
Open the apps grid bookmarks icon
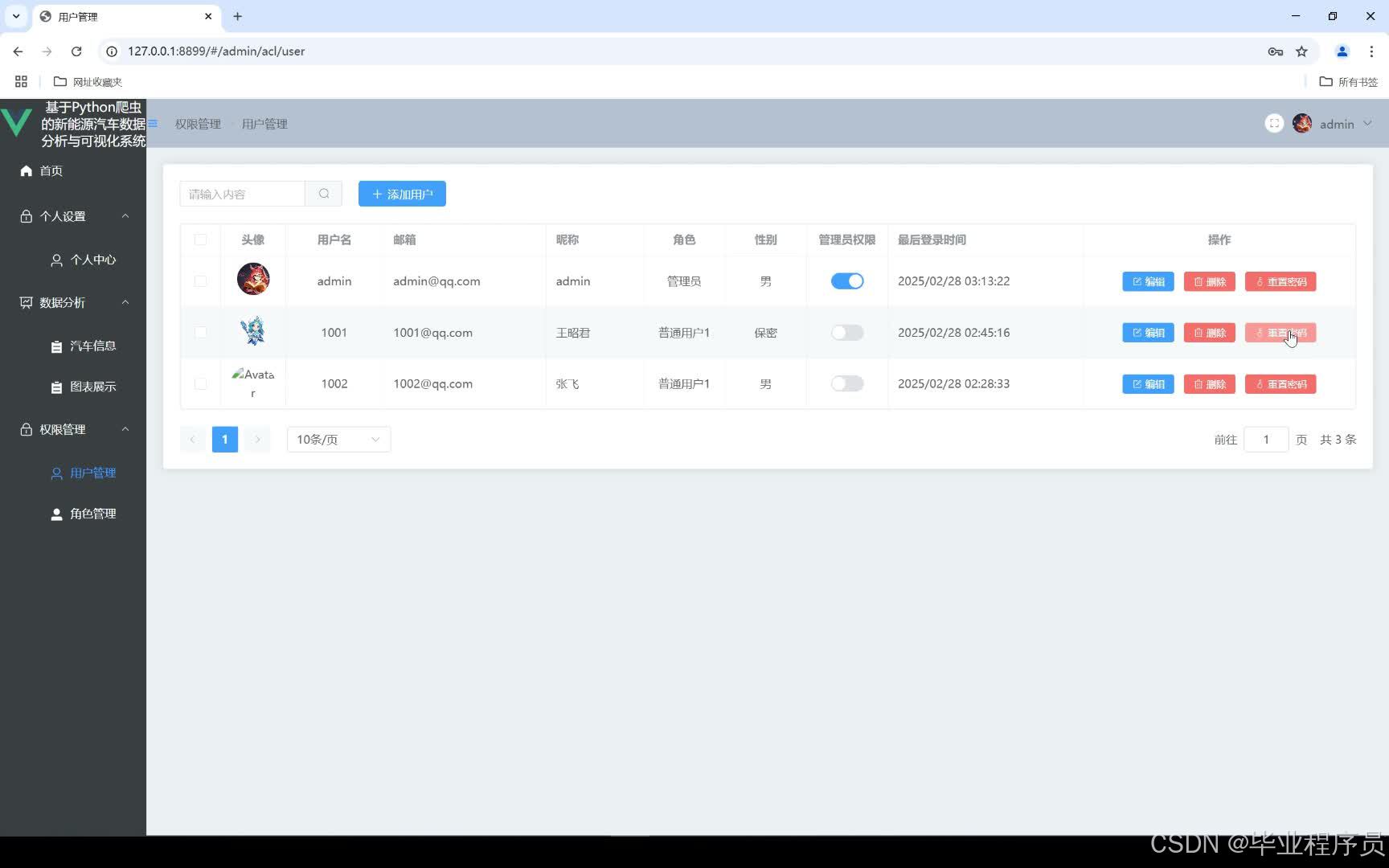[21, 81]
